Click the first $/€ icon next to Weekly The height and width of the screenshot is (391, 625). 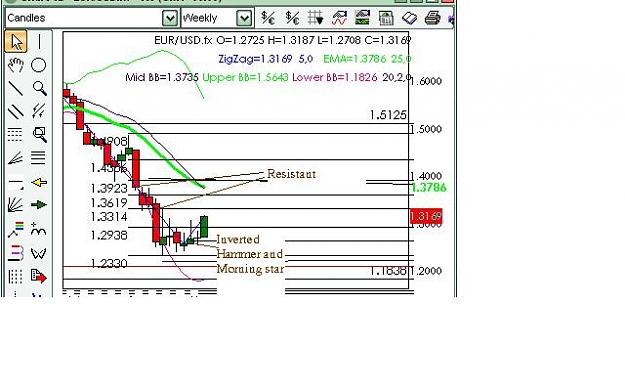[x=268, y=18]
